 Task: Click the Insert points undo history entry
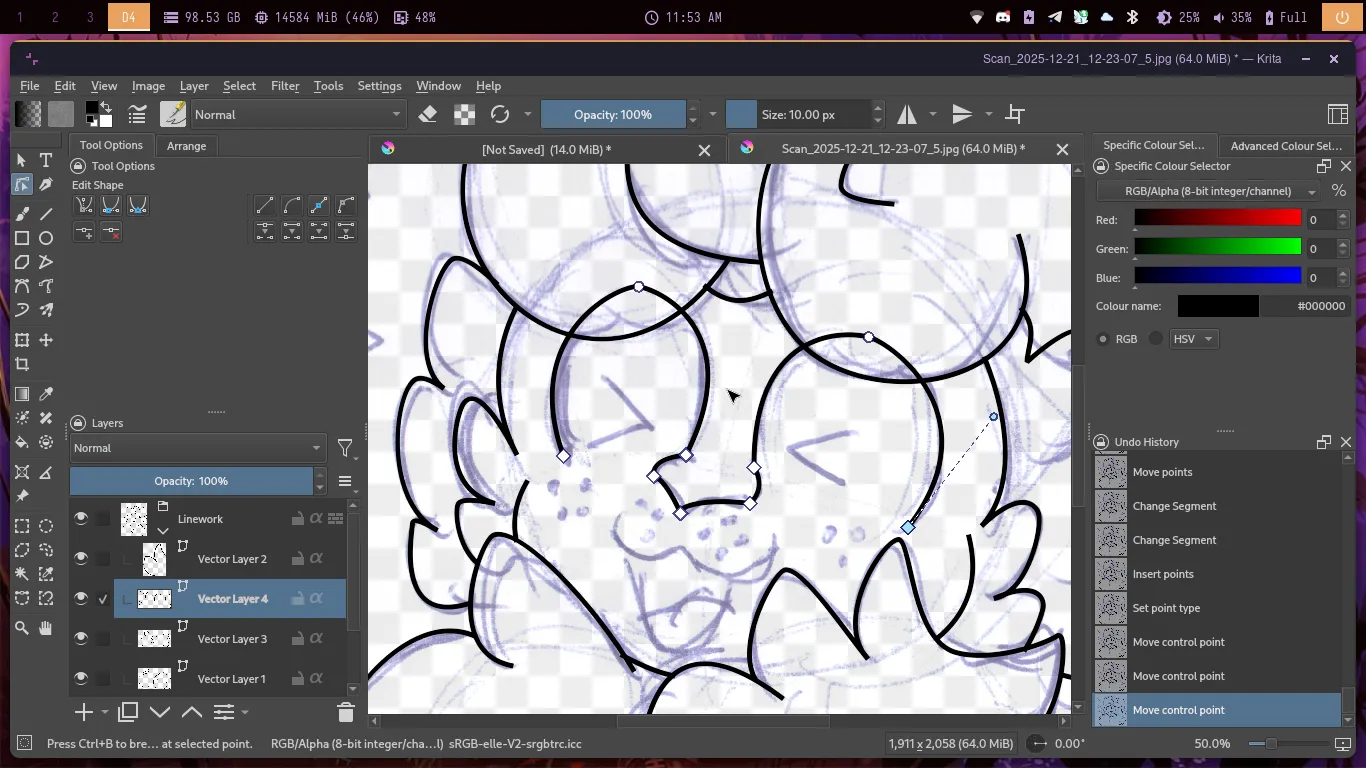(x=1163, y=574)
